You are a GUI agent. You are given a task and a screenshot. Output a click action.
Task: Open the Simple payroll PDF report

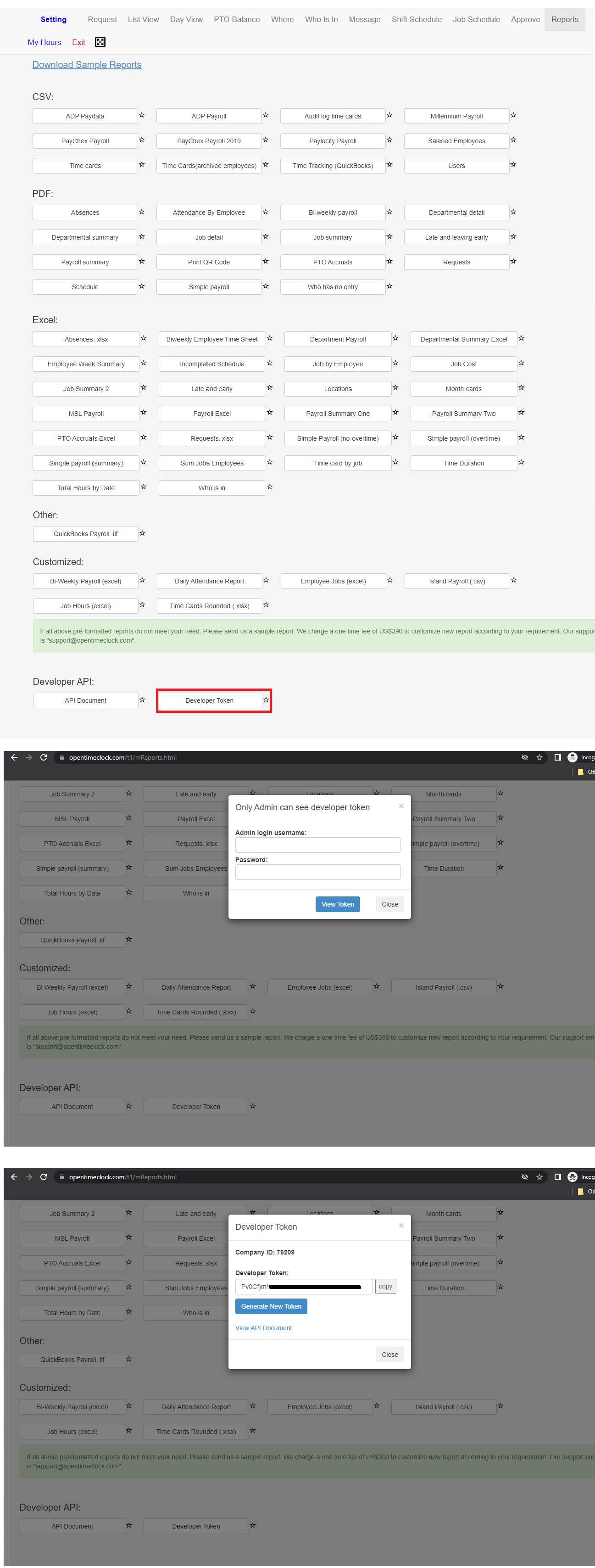[x=209, y=287]
